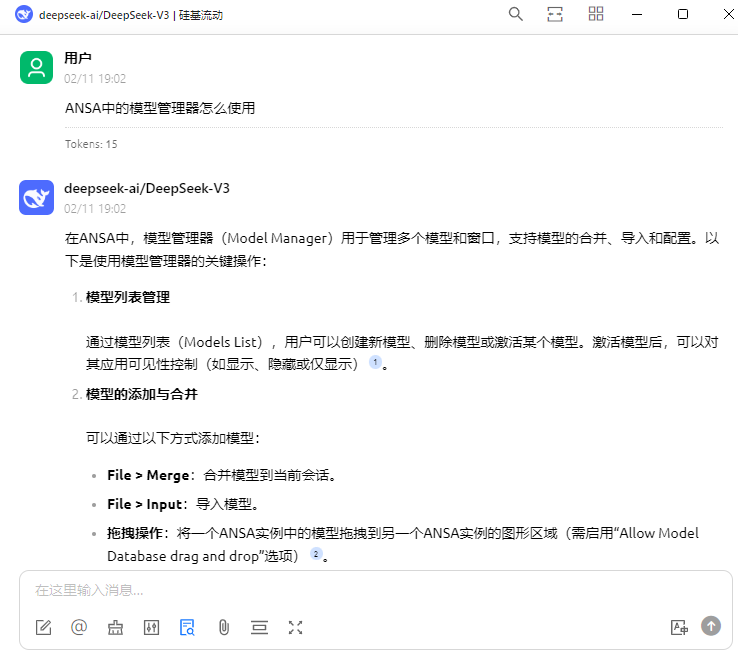The height and width of the screenshot is (655, 738).
Task: Click the green user avatar
Action: (x=36, y=67)
